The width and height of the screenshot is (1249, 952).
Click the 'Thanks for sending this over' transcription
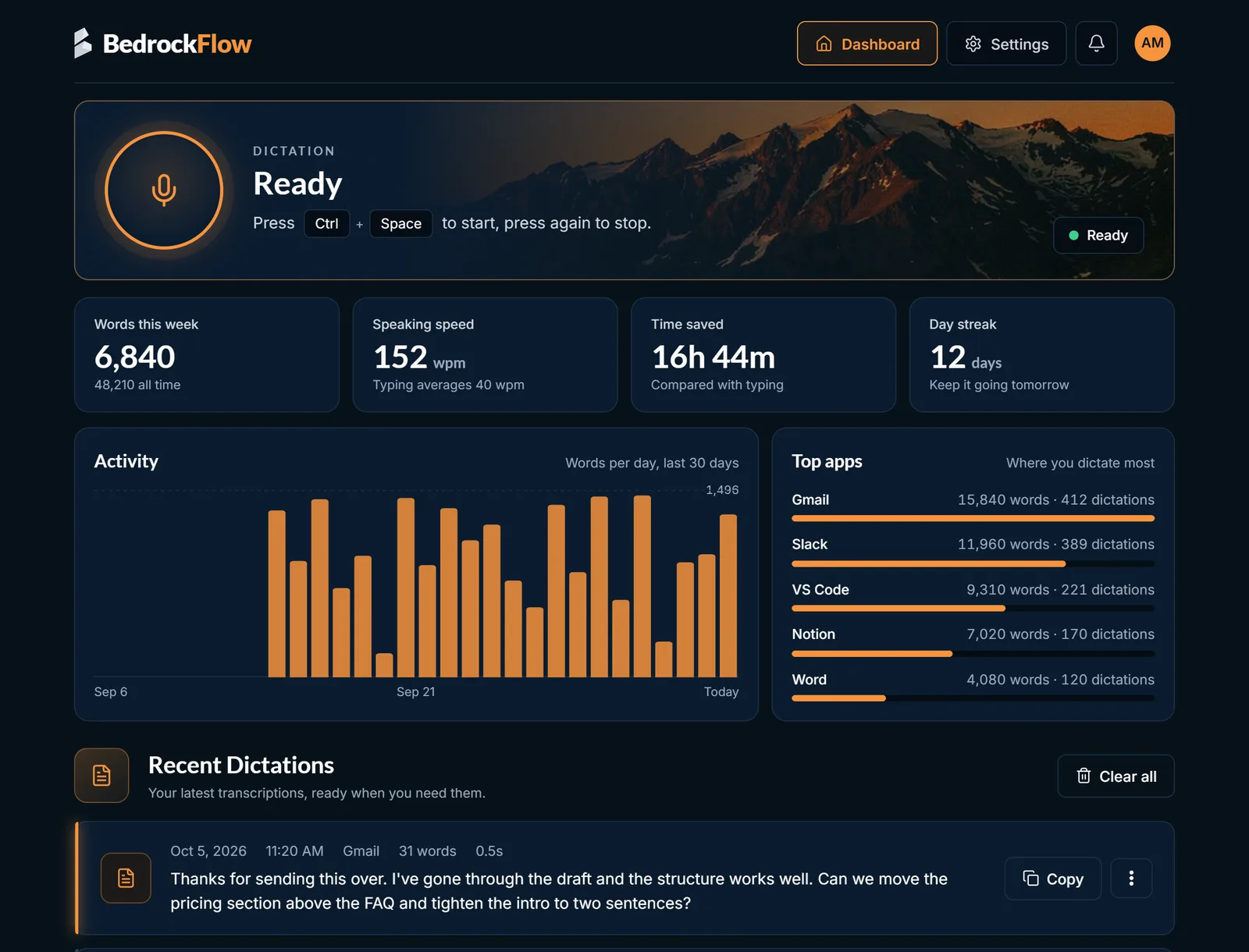pyautogui.click(x=559, y=891)
